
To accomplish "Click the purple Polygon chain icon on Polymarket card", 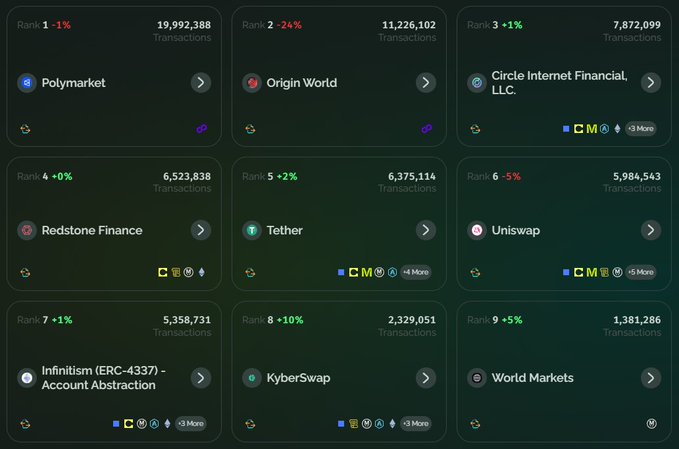I will 202,129.
